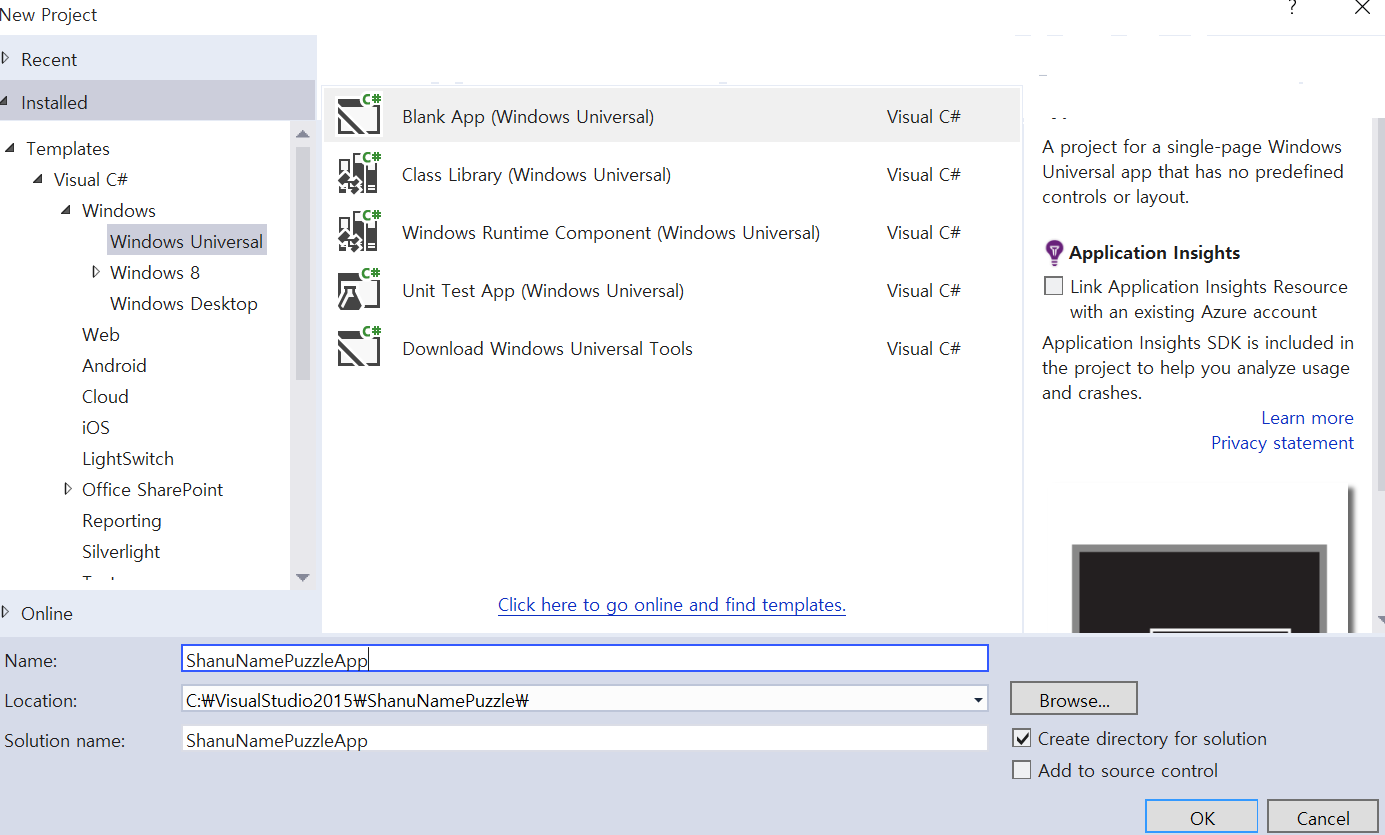Select Download Windows Universal Tools text
This screenshot has width=1385, height=835.
click(x=547, y=348)
